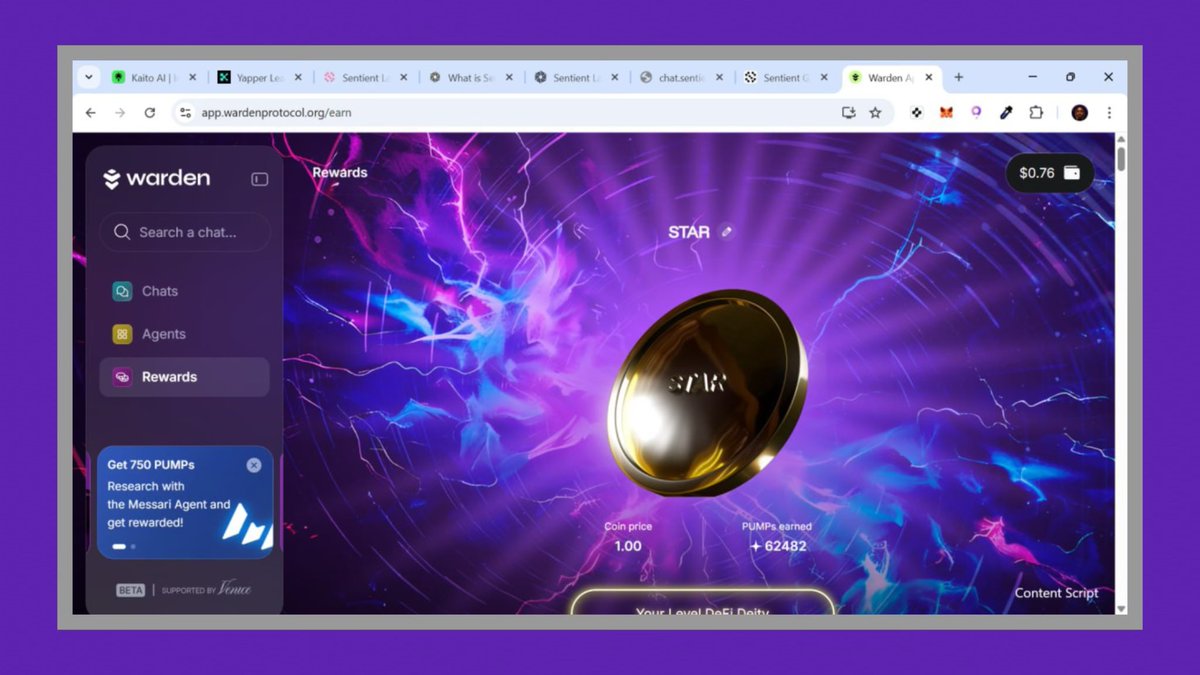Open the $0.76 wallet balance button
The height and width of the screenshot is (675, 1200).
1049,173
